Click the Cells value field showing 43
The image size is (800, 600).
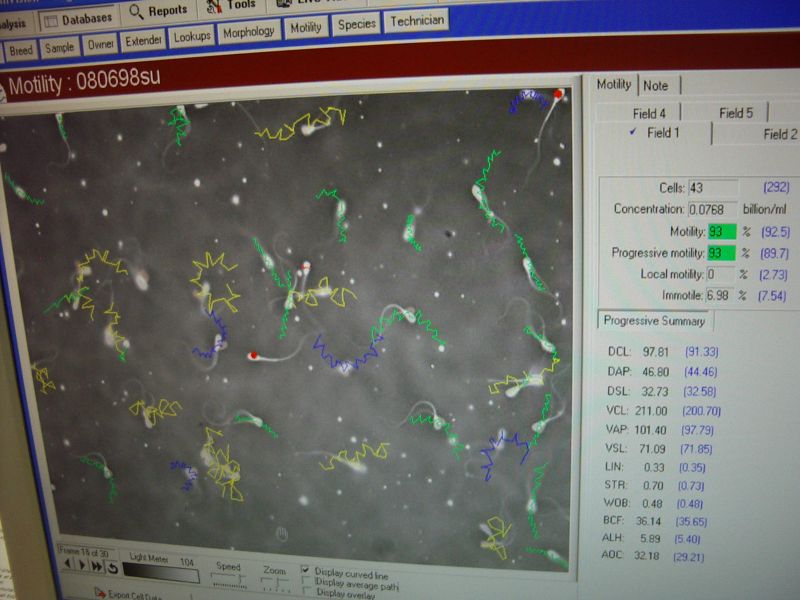(x=713, y=188)
